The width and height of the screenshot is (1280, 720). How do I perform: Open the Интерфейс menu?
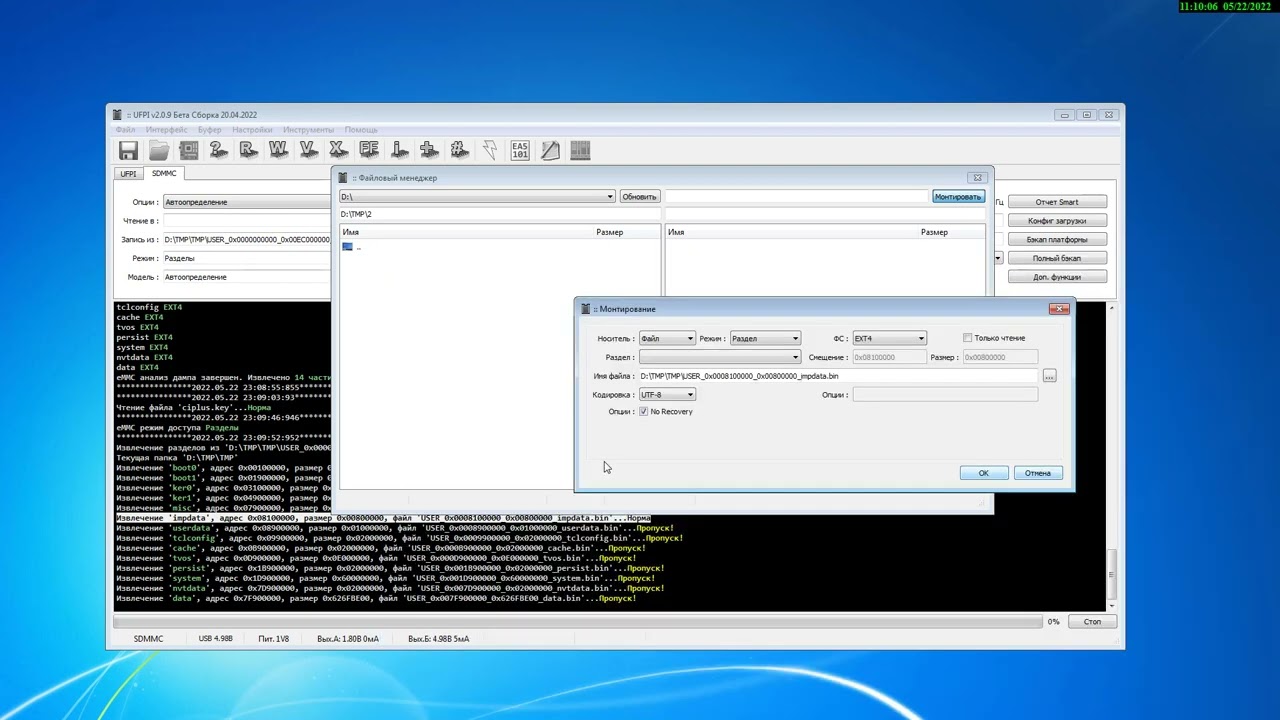[166, 130]
